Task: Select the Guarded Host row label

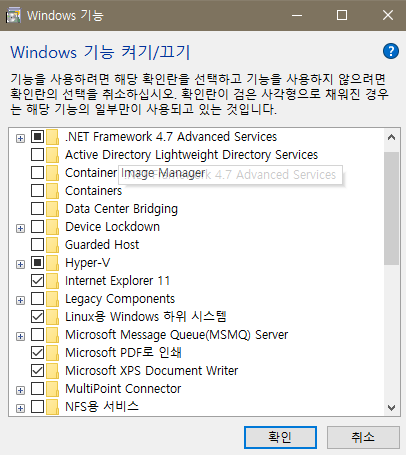Action: [x=102, y=245]
